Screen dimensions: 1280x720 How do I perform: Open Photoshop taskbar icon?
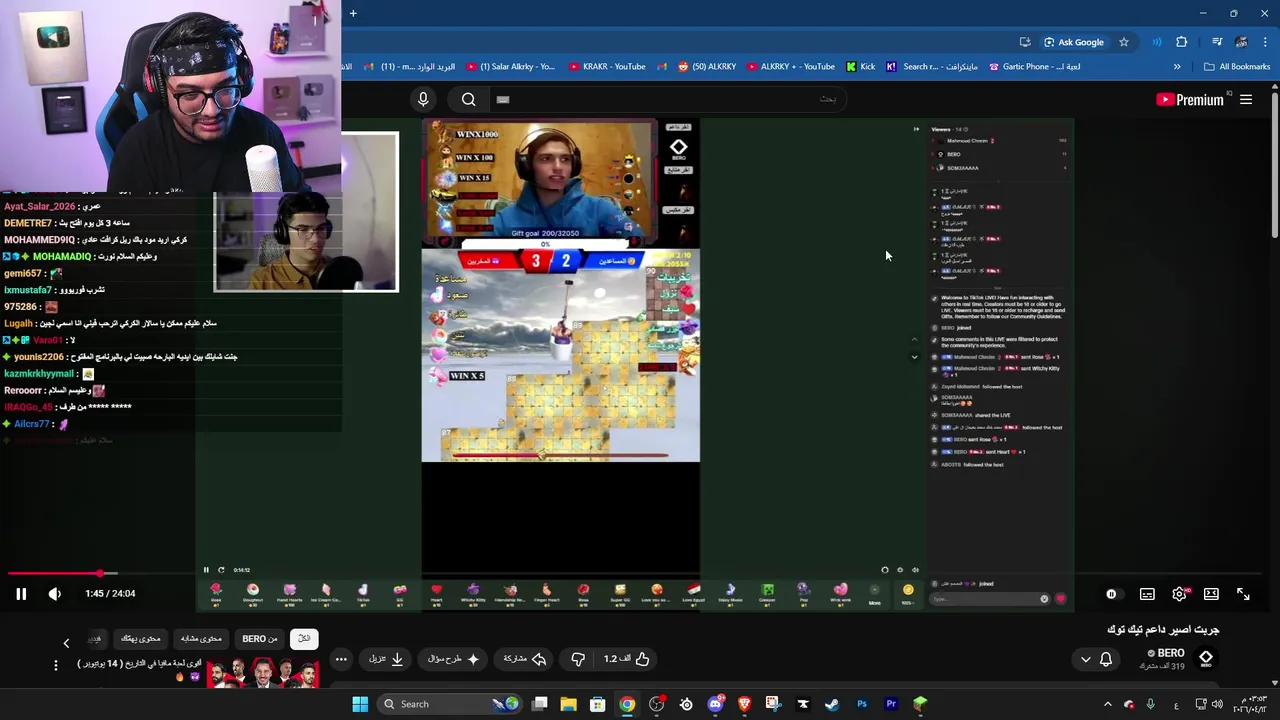click(862, 704)
